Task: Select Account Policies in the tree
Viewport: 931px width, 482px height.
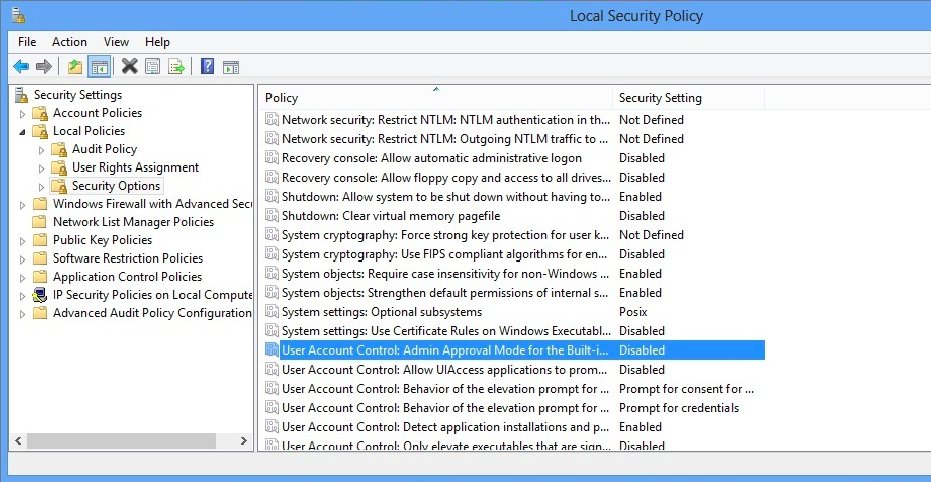Action: [97, 113]
